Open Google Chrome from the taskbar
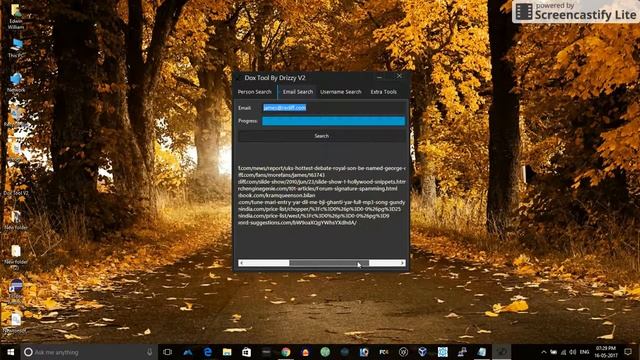640x360 pixels. coord(286,352)
